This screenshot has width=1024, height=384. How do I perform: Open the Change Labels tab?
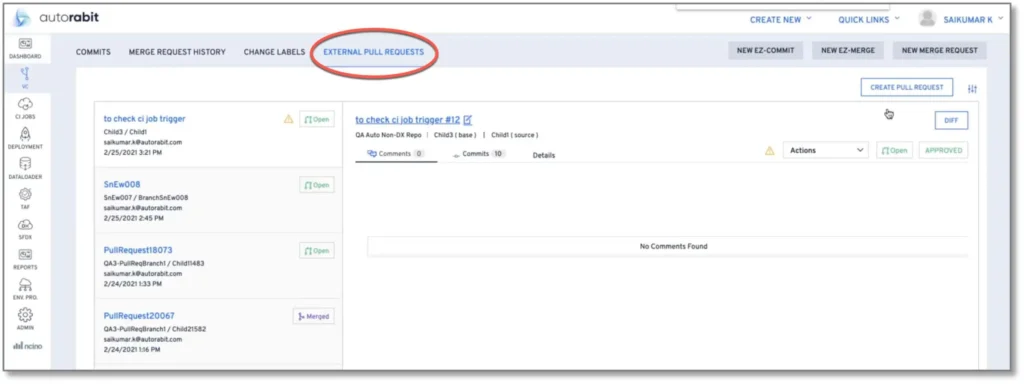pyautogui.click(x=274, y=52)
